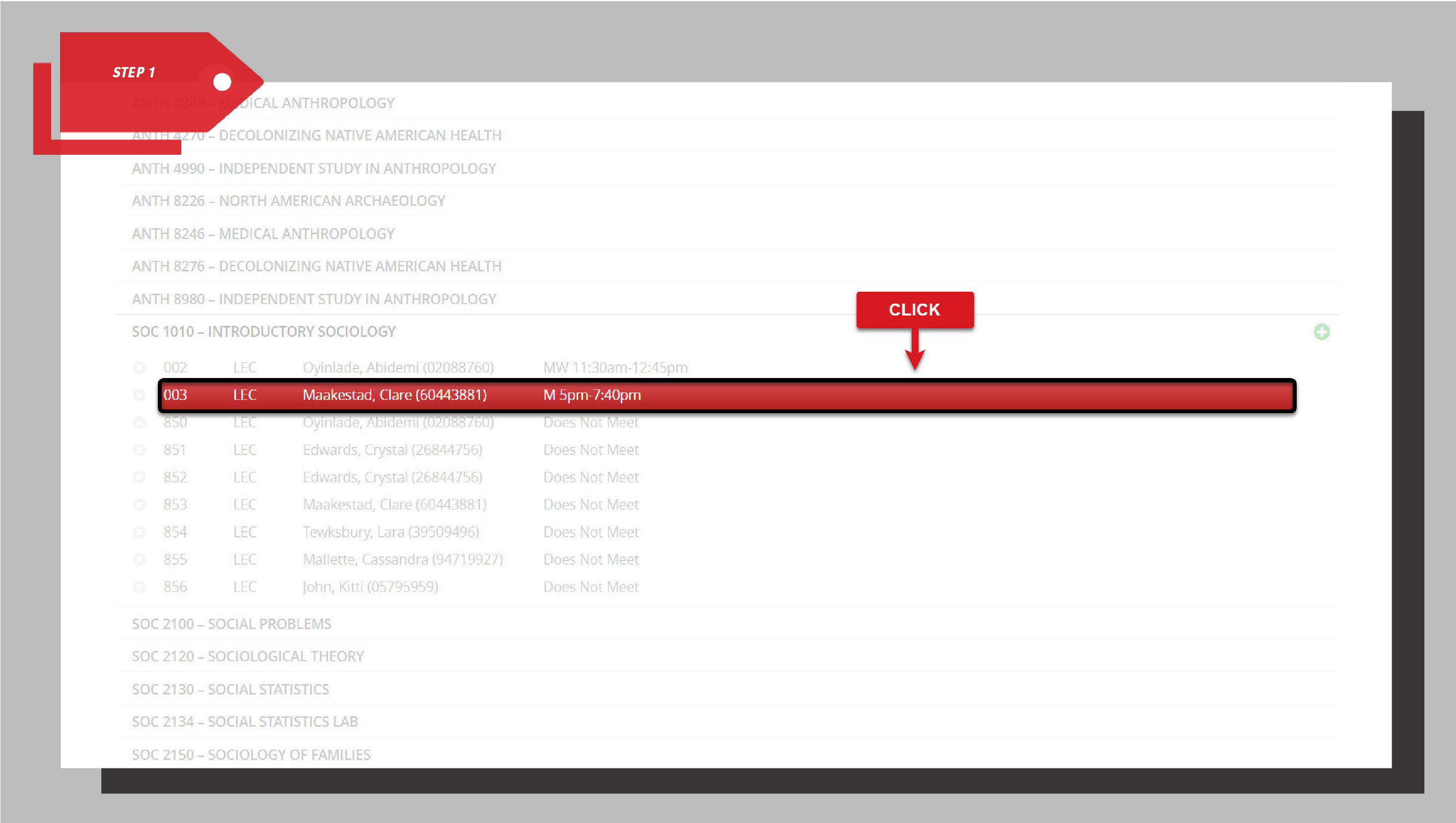The image size is (1456, 823).
Task: Click the remove icon beside section 002
Action: pyautogui.click(x=139, y=368)
